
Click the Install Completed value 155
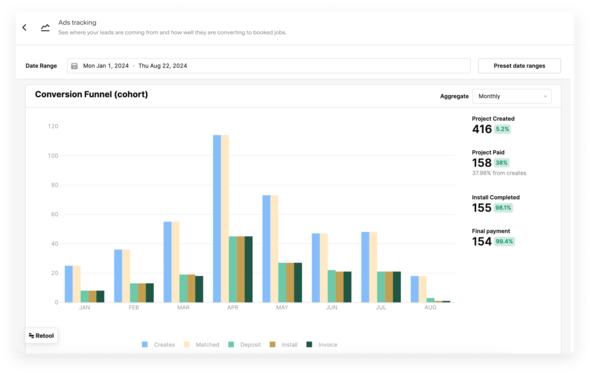[482, 208]
